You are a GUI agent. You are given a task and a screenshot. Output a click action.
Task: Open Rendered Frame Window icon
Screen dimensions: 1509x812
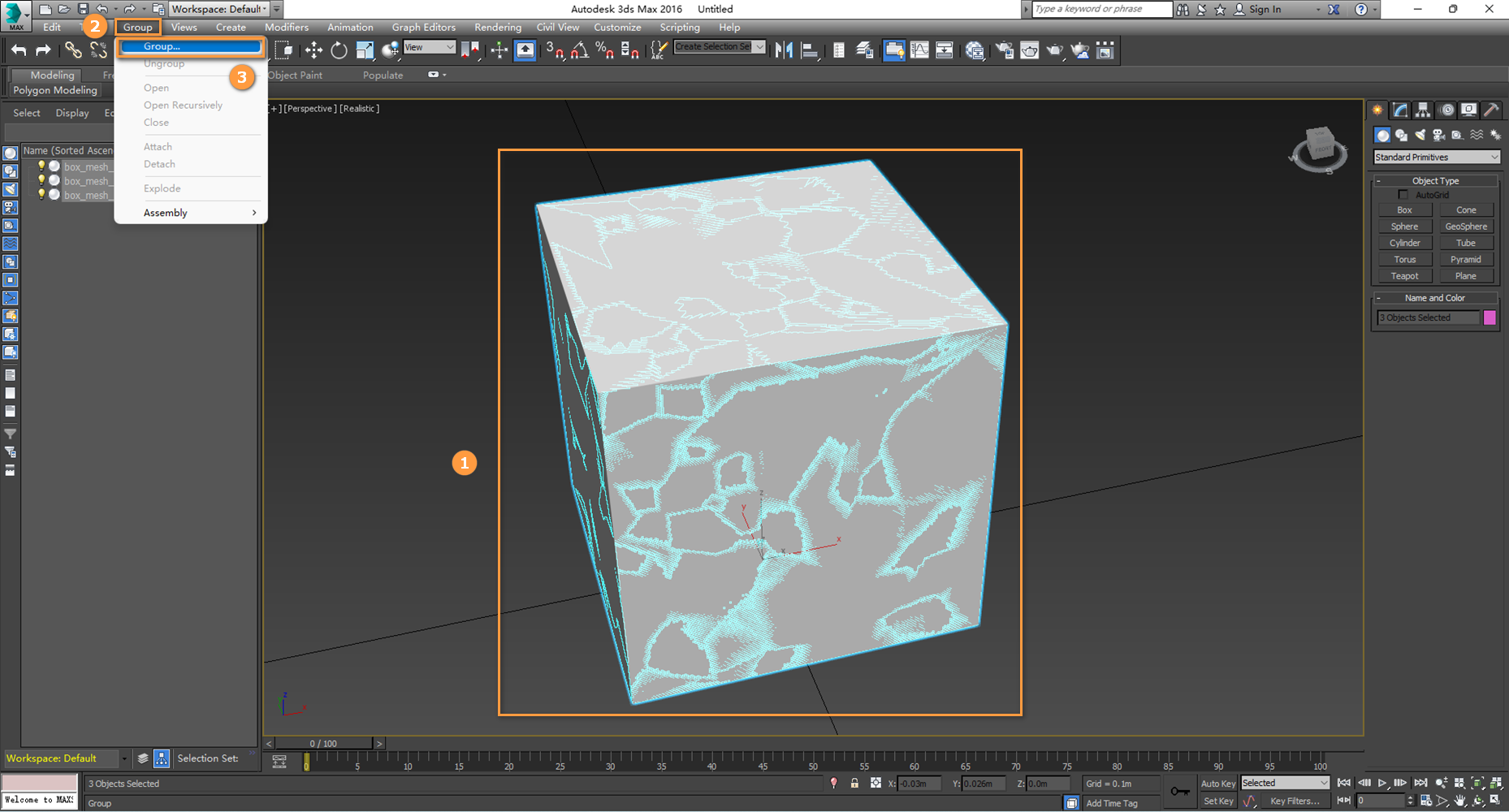pyautogui.click(x=1030, y=50)
